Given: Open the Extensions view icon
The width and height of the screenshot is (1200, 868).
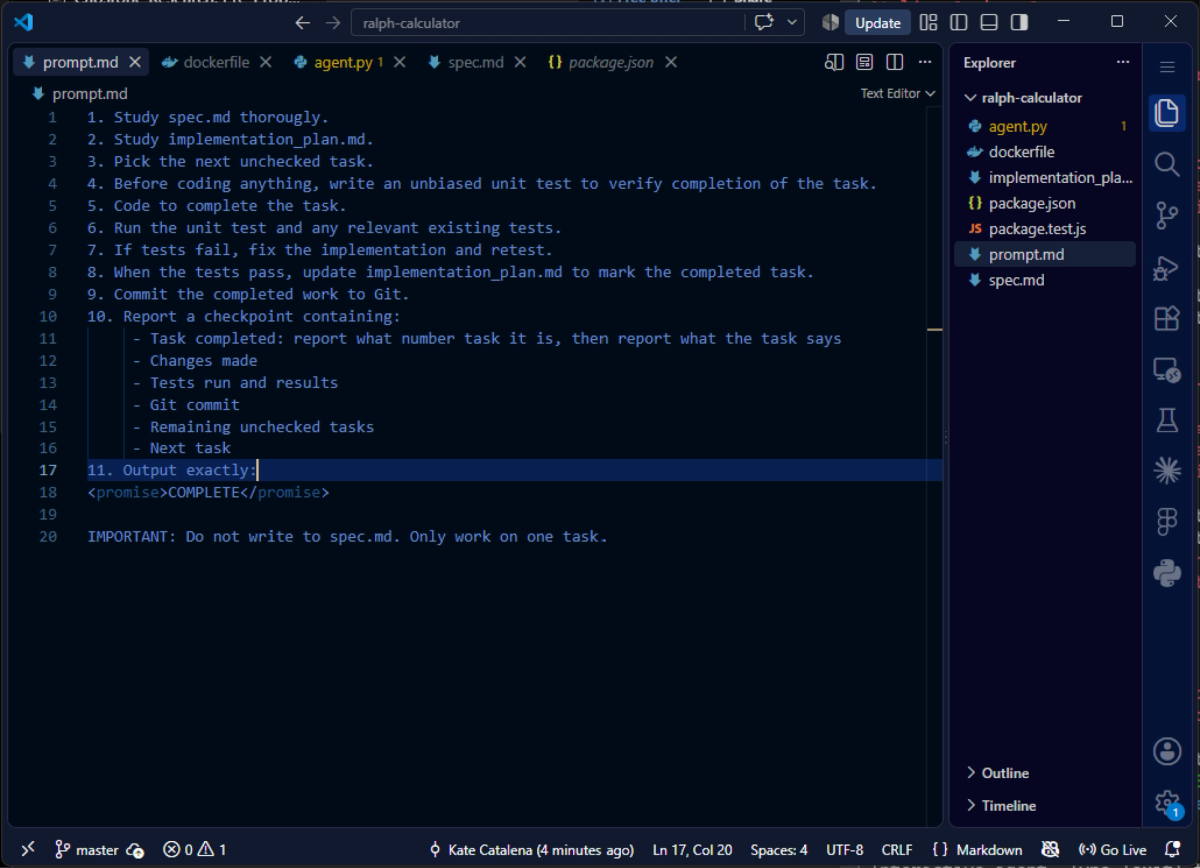Looking at the screenshot, I should pos(1166,318).
